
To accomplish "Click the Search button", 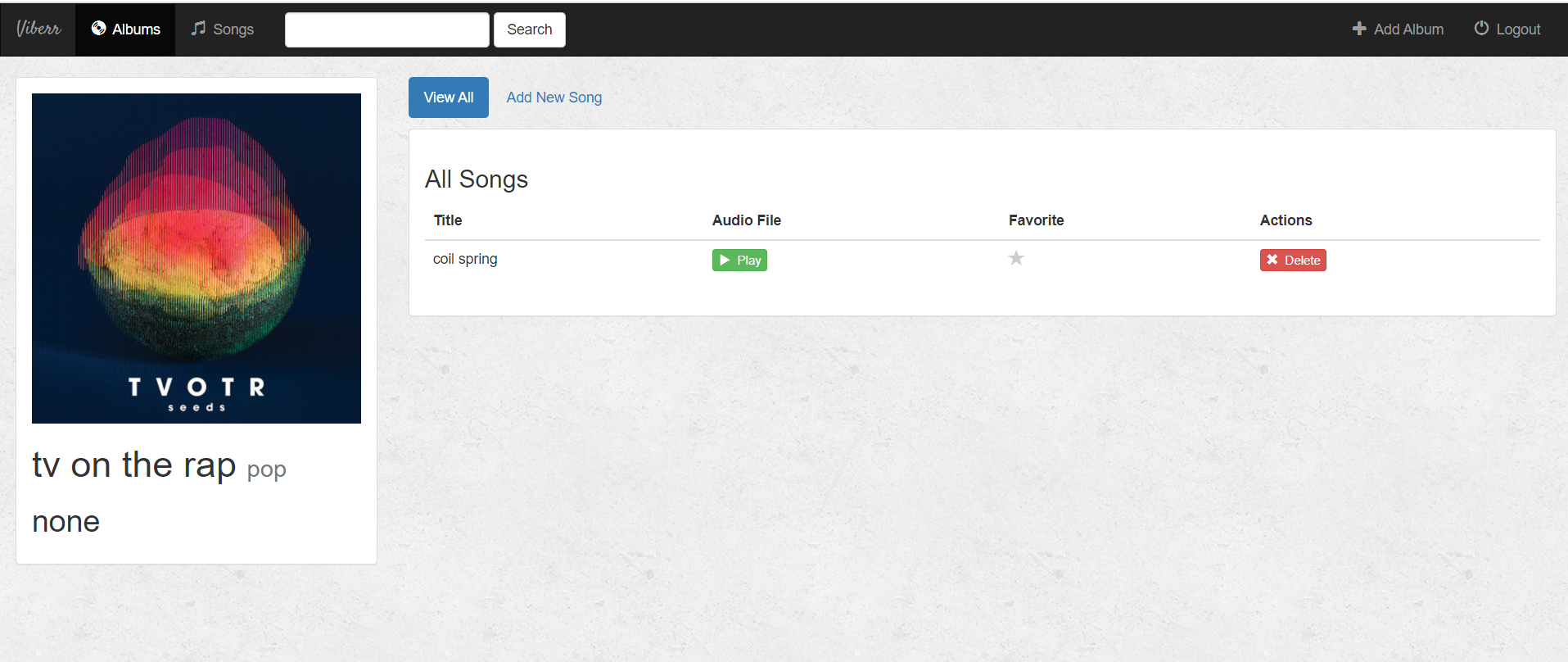I will (529, 29).
